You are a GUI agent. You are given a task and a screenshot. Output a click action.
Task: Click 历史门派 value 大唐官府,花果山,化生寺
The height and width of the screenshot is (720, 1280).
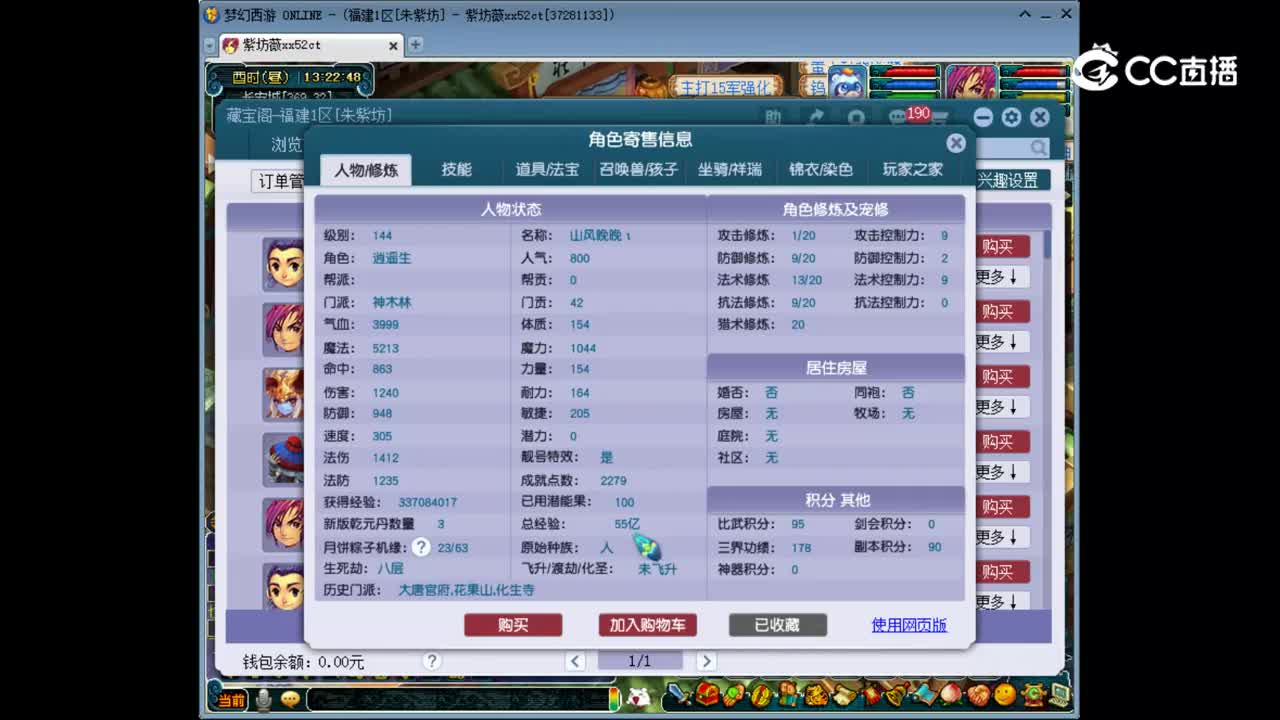(466, 590)
